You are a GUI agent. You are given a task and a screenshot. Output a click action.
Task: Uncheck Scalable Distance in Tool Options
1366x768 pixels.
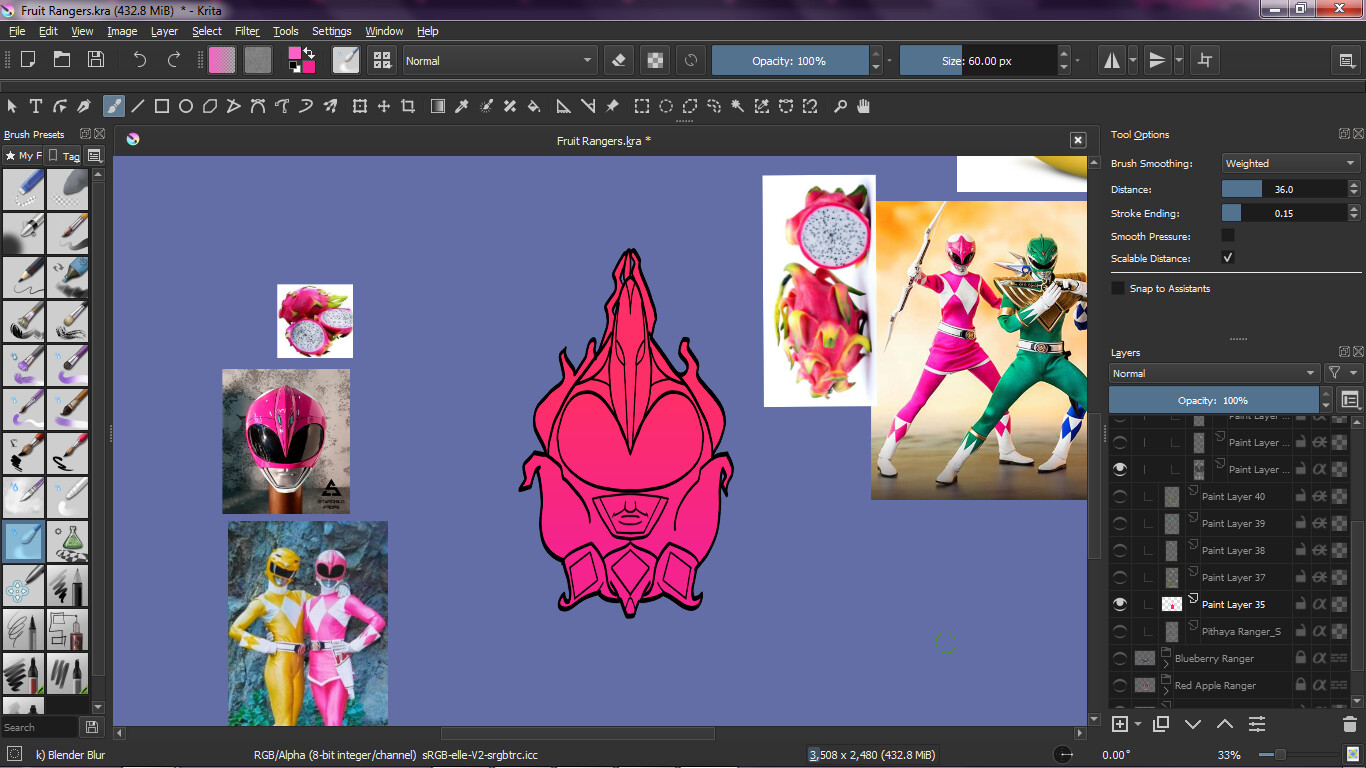(1228, 258)
